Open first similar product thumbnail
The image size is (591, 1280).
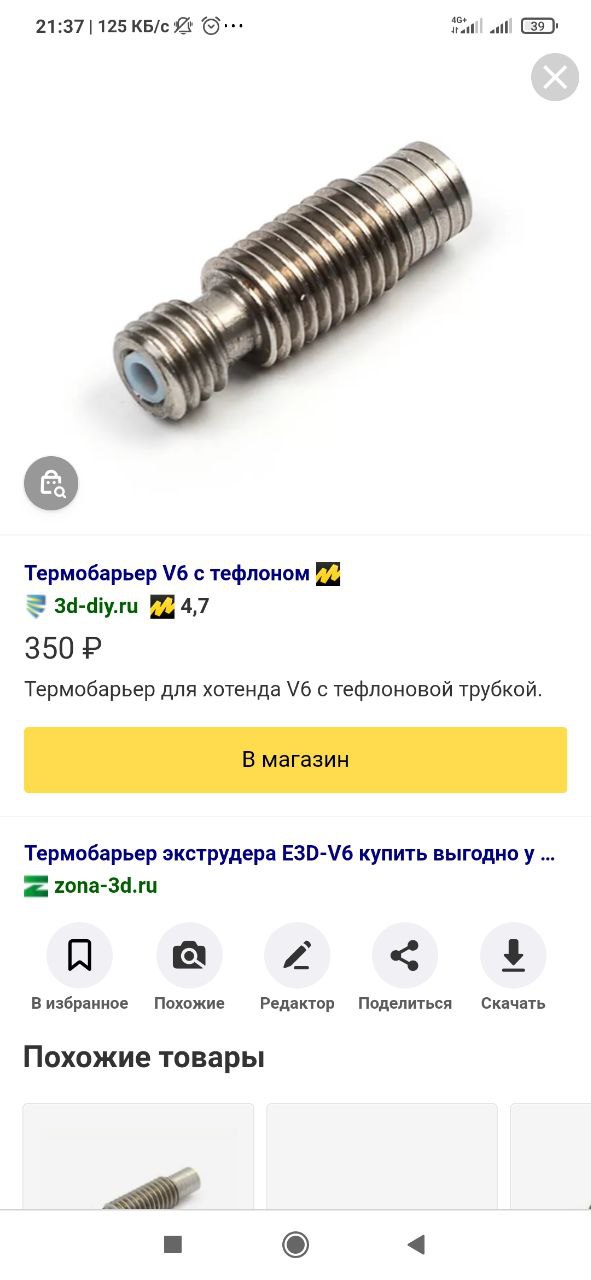(x=138, y=1156)
